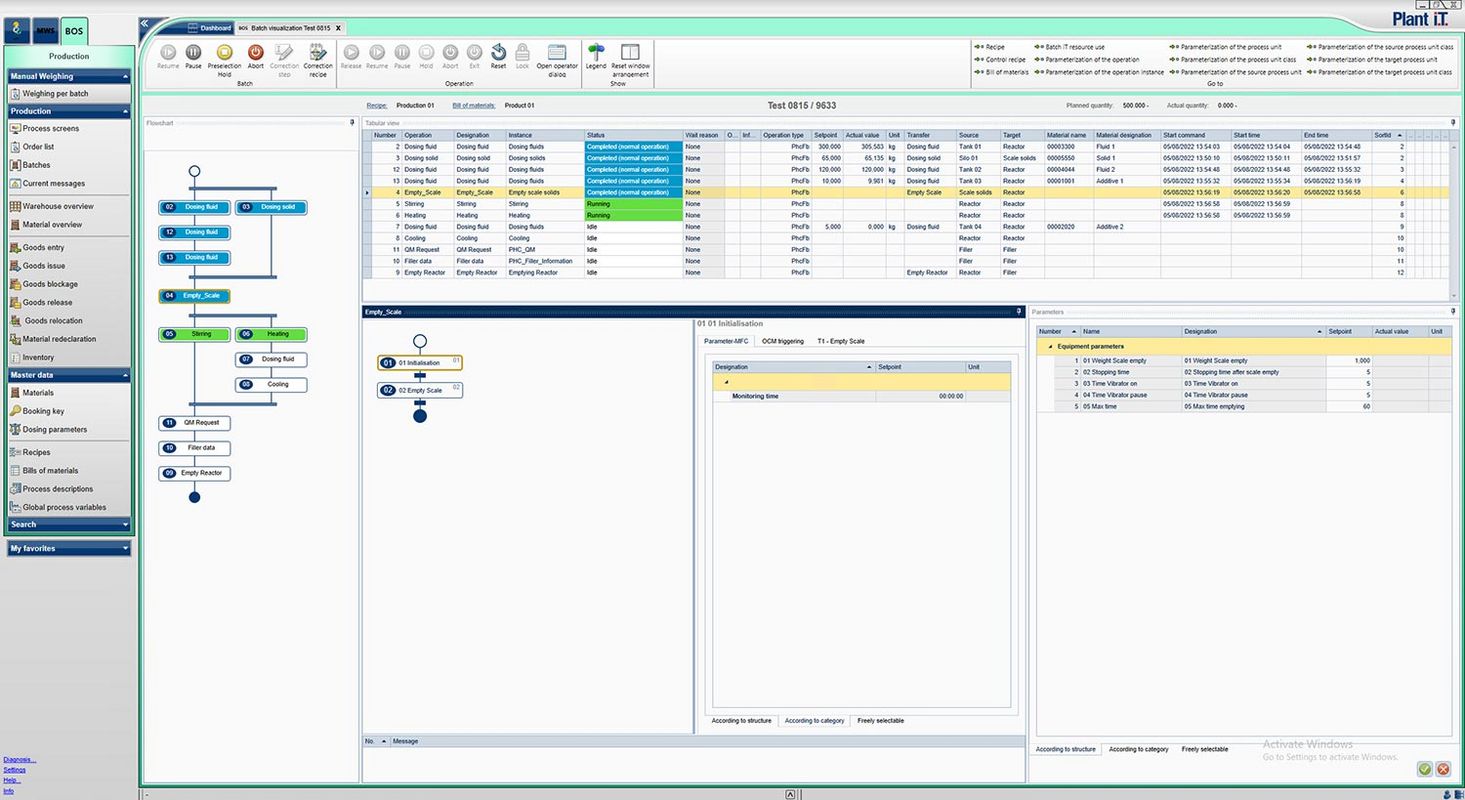Expand the My favorites section
Image resolution: width=1465 pixels, height=800 pixels.
[126, 549]
